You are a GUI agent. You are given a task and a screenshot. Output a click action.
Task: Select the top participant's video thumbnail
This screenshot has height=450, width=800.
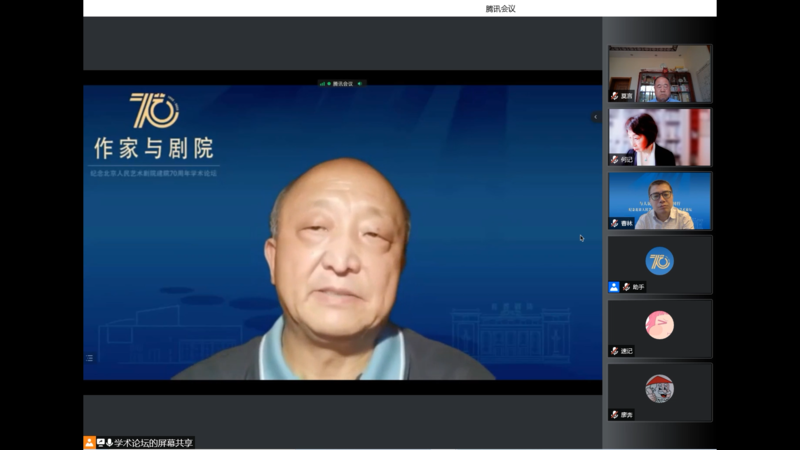(660, 72)
